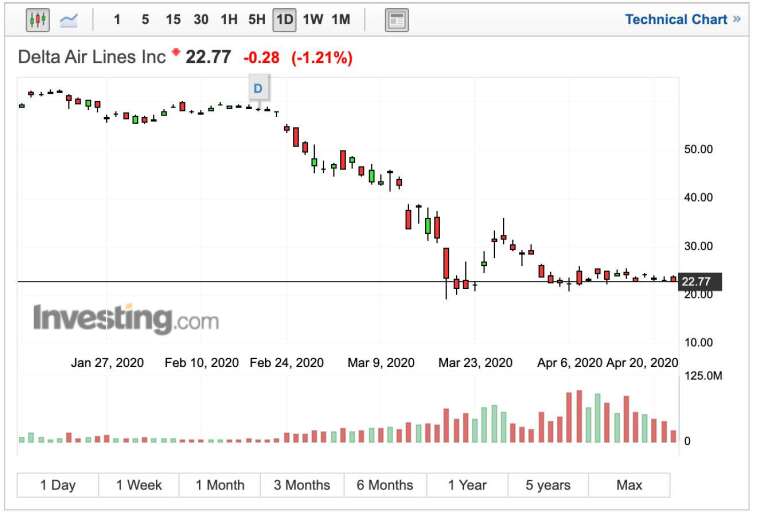Show the 6 Months range
The width and height of the screenshot is (760, 515).
point(385,485)
